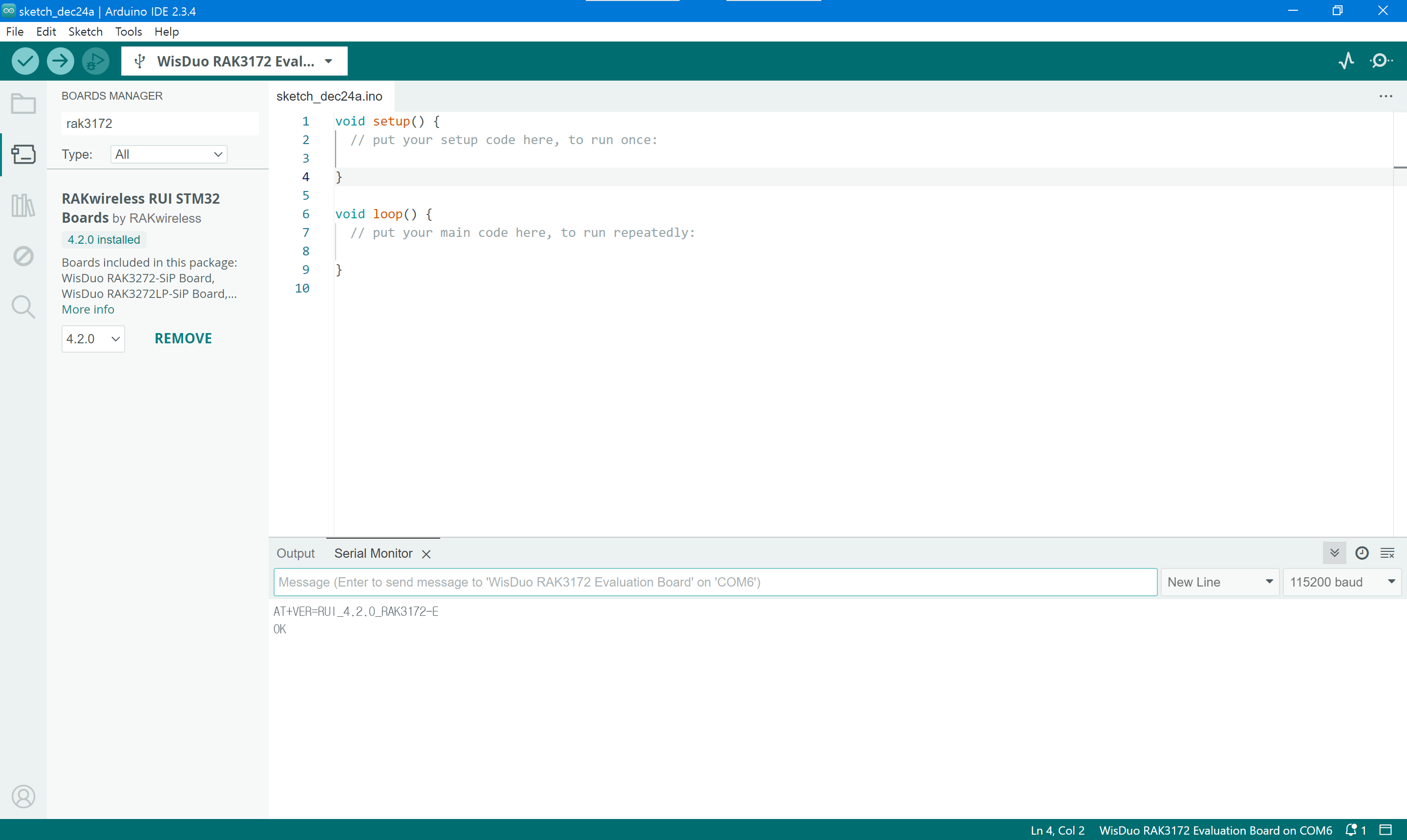1407x840 pixels.
Task: Open the 115200 baud dropdown
Action: [1342, 582]
